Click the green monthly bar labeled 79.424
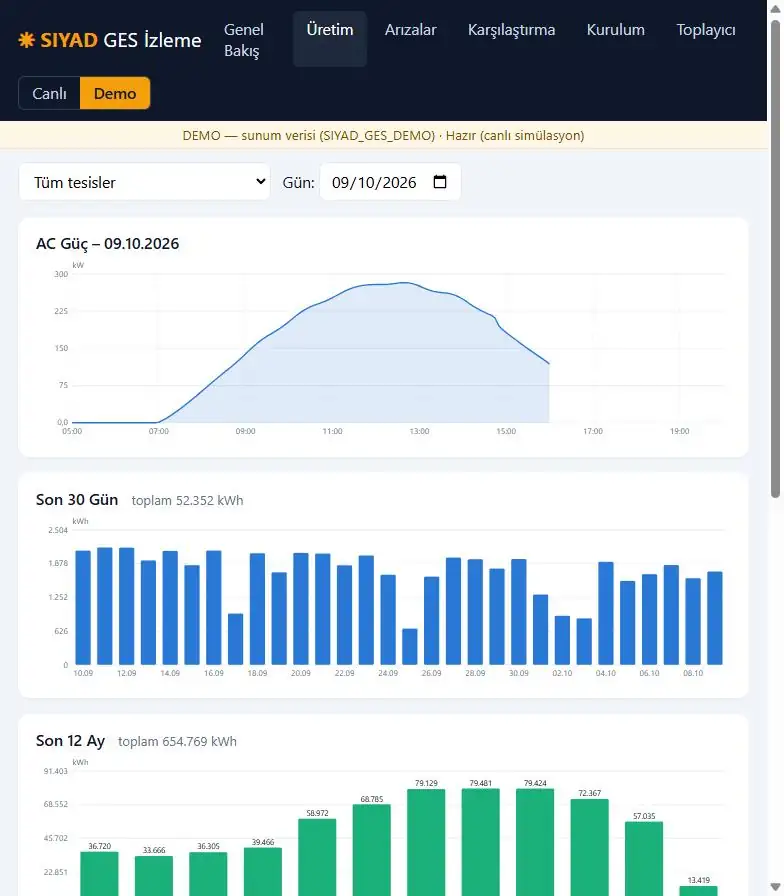 click(x=535, y=842)
